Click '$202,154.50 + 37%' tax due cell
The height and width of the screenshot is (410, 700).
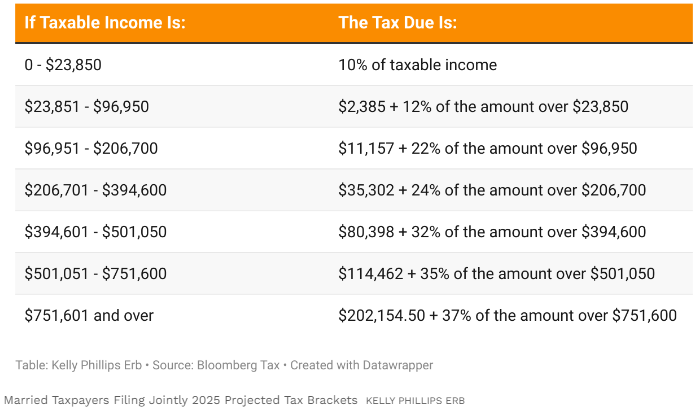(508, 316)
